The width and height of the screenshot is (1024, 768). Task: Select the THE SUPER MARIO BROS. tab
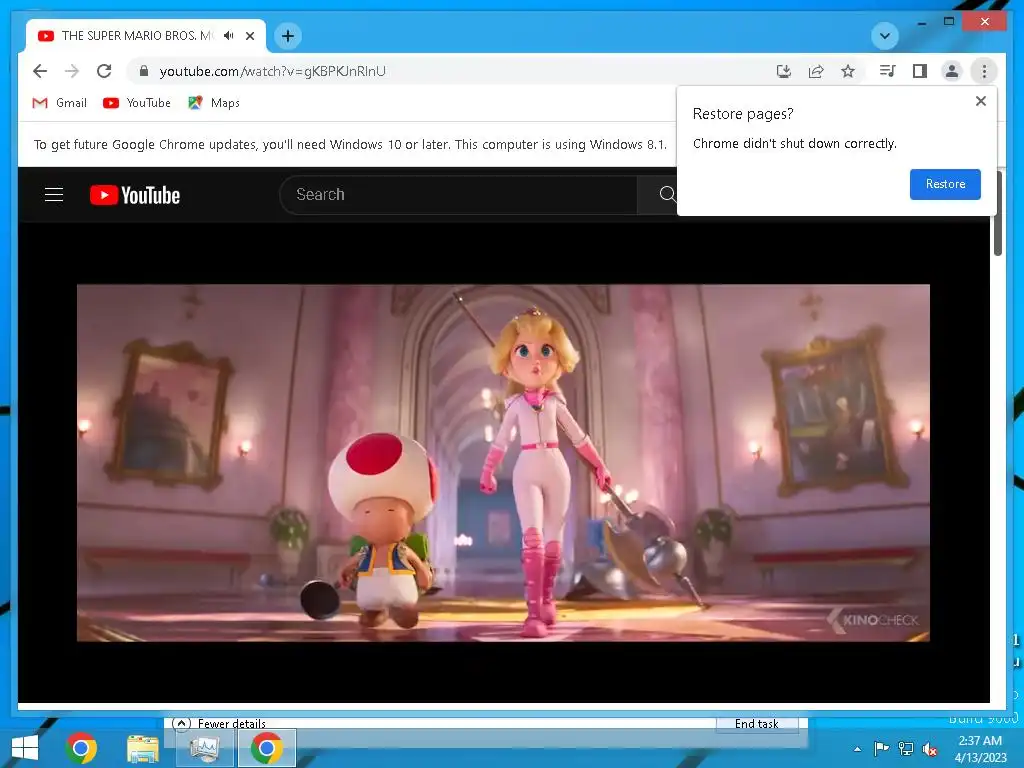pyautogui.click(x=136, y=36)
